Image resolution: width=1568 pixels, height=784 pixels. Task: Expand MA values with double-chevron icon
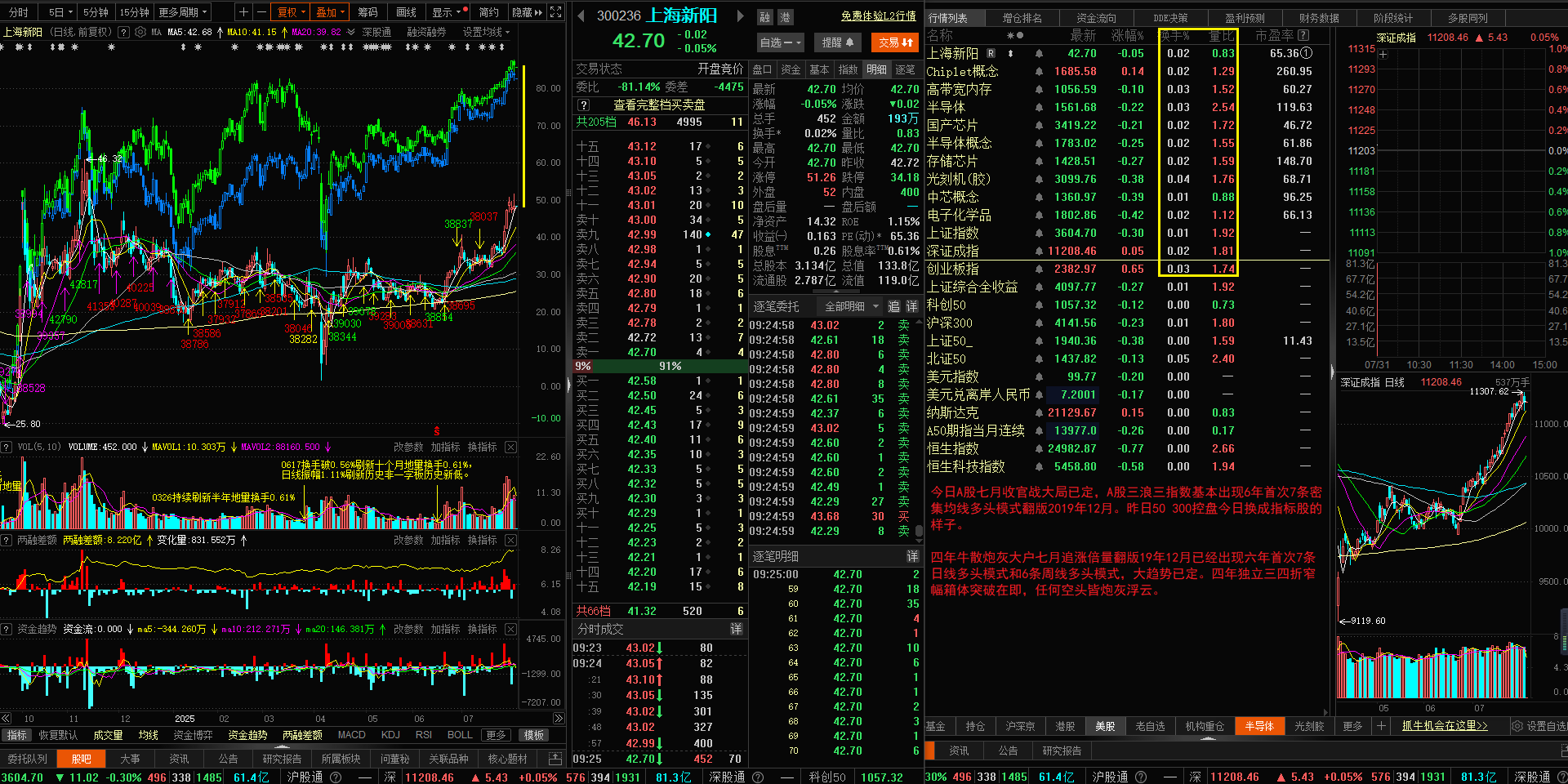[351, 32]
